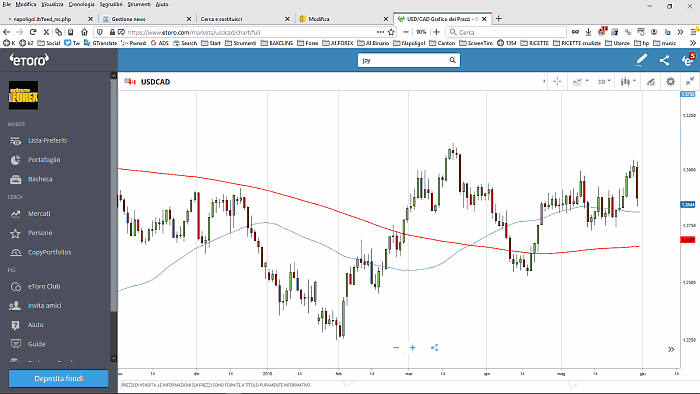
Task: Go to browser home page icon
Action: pyautogui.click(x=84, y=32)
